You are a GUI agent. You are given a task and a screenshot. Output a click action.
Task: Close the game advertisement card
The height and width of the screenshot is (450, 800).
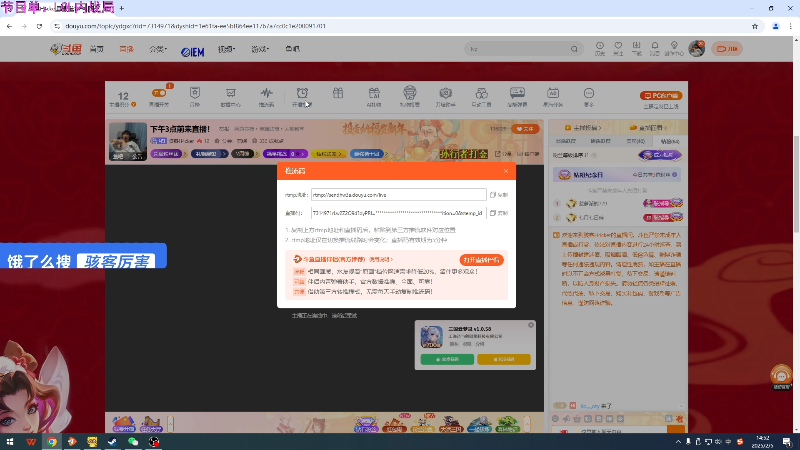(531, 325)
